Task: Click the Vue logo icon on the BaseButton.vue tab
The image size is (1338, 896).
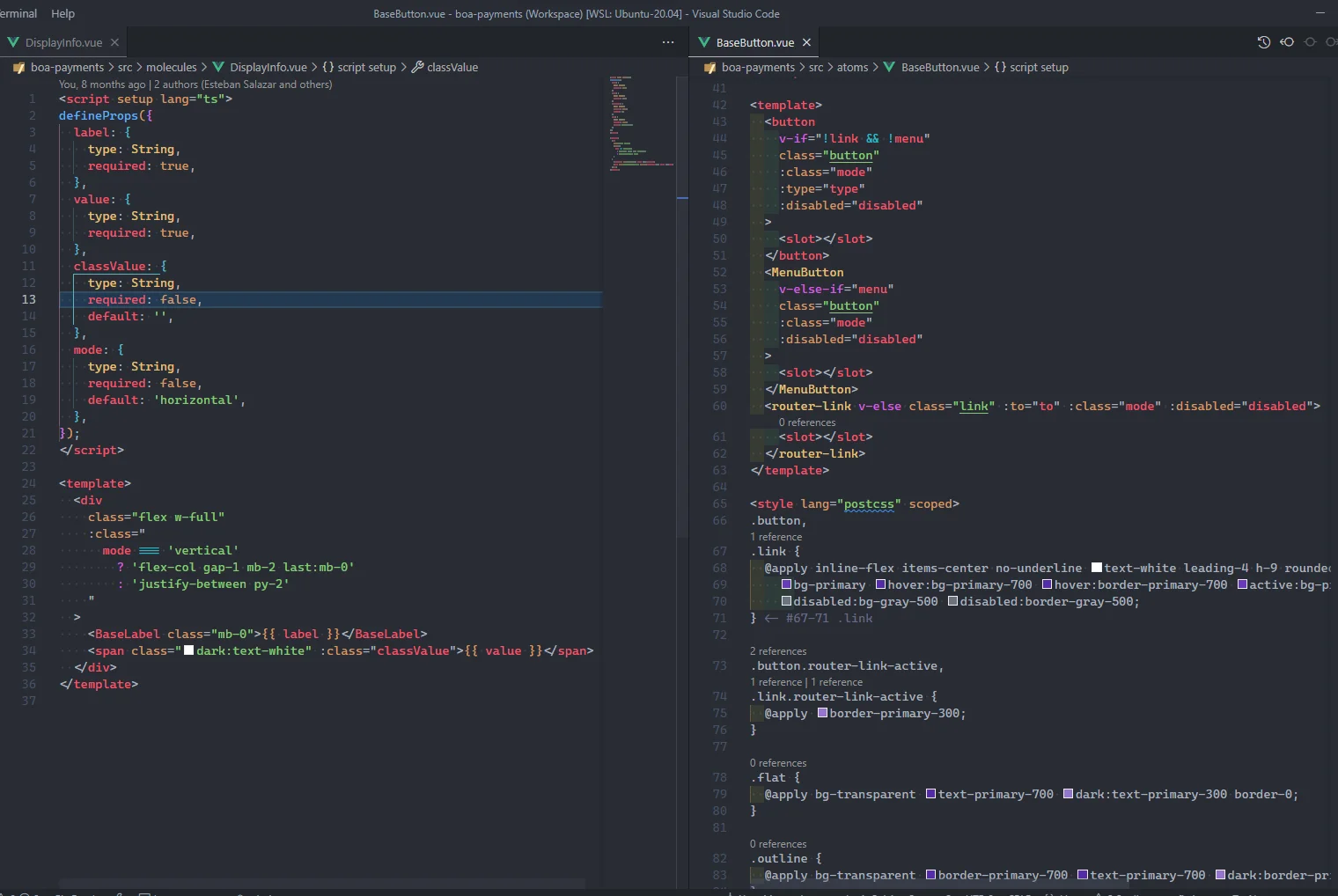Action: click(704, 42)
